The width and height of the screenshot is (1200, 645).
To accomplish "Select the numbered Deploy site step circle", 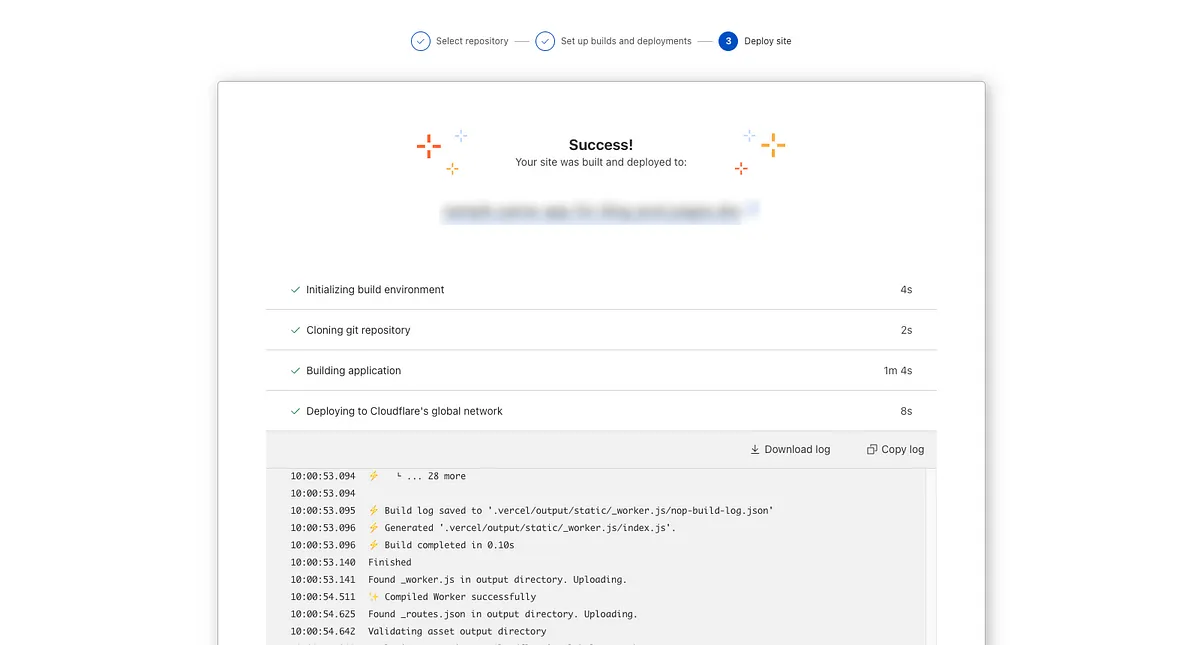I will click(728, 41).
